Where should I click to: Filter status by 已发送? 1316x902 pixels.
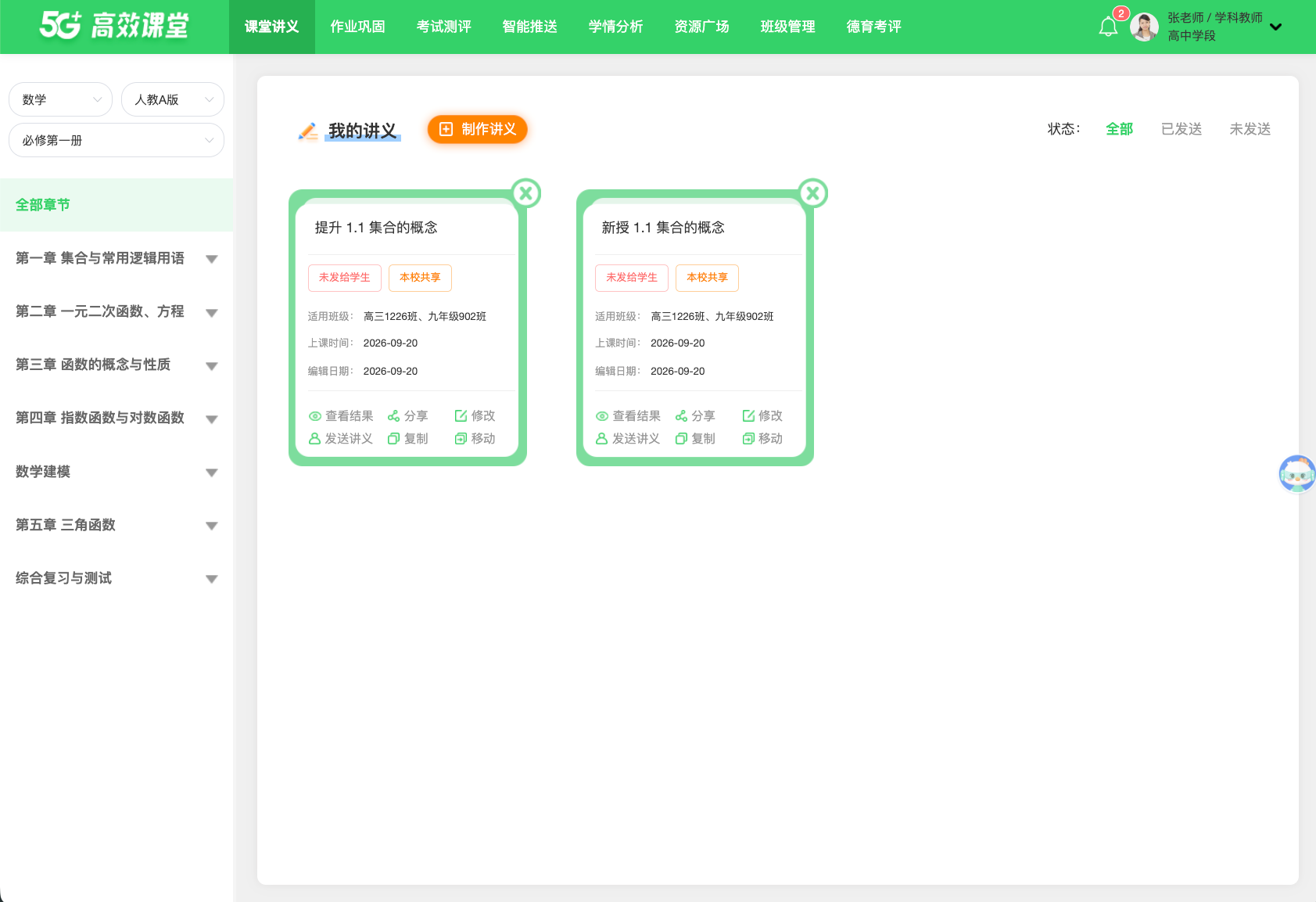point(1182,129)
